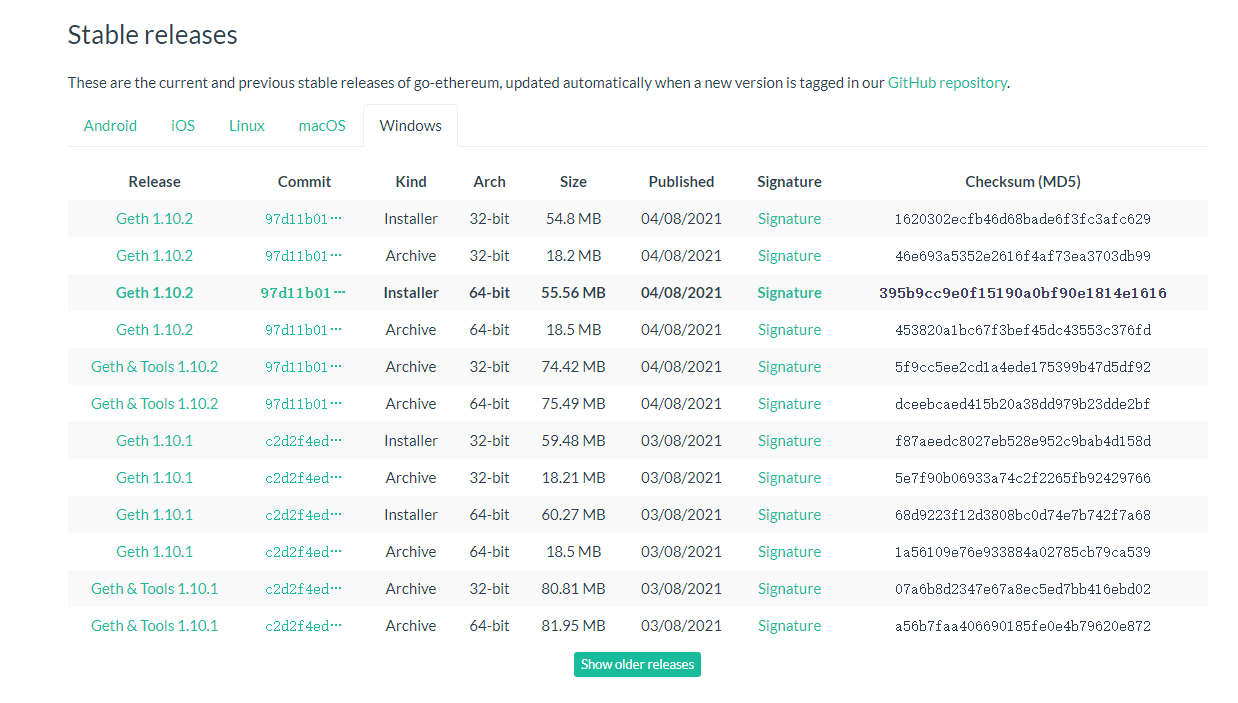The image size is (1238, 703).
Task: Open commit 97d11b01 in first row
Action: tap(304, 219)
